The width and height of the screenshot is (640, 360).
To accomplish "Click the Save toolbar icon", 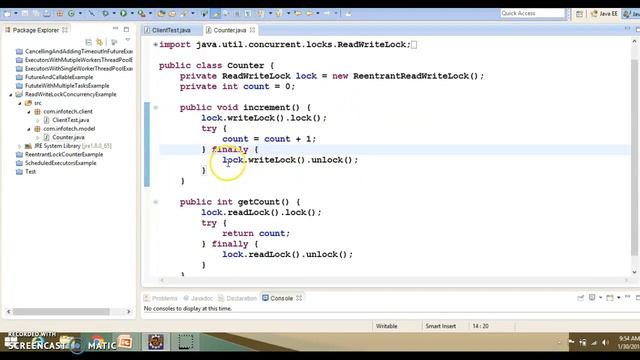I will (25, 13).
